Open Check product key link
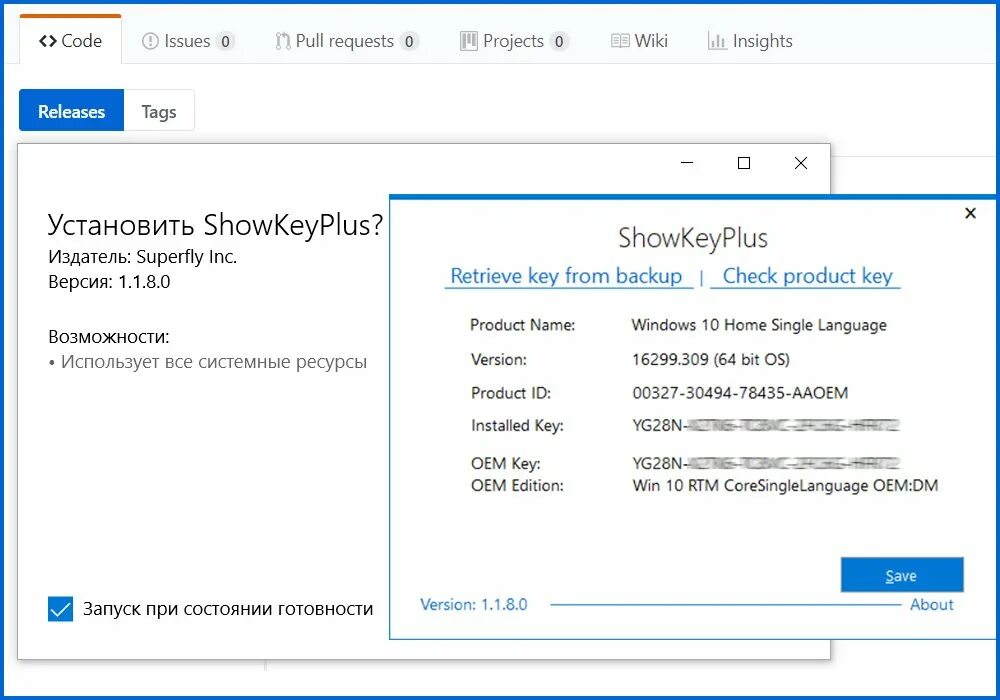The image size is (1000, 700). pyautogui.click(x=807, y=276)
